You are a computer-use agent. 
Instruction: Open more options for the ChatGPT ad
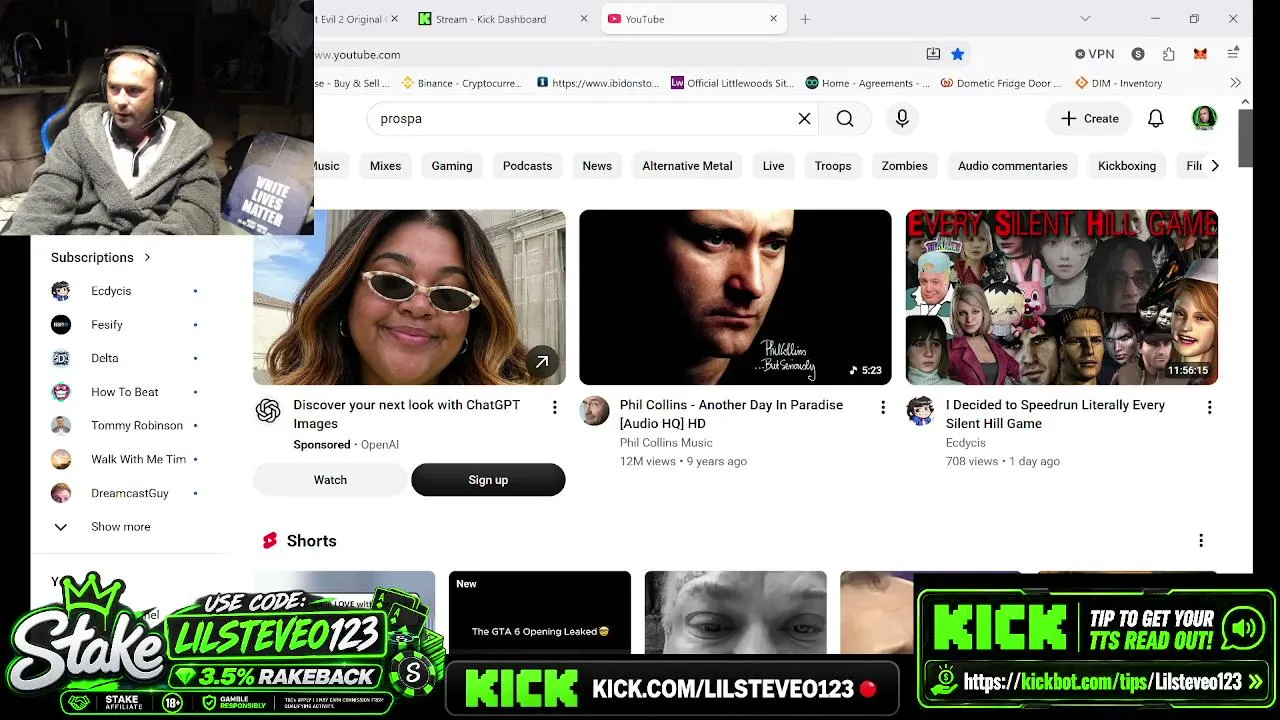pyautogui.click(x=555, y=407)
